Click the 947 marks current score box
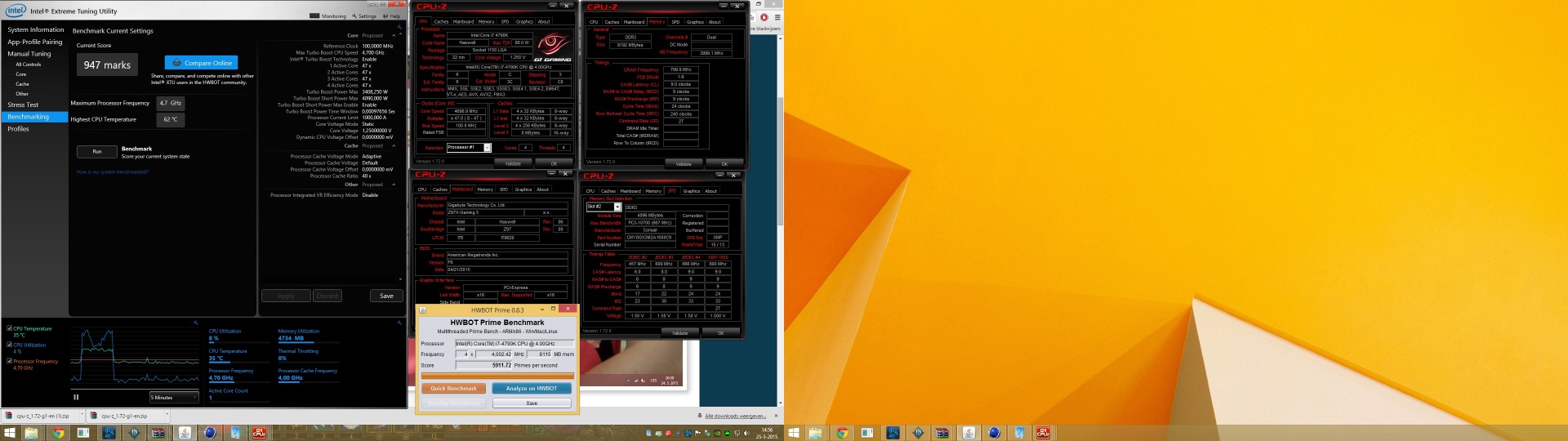The image size is (1568, 441). tap(107, 65)
